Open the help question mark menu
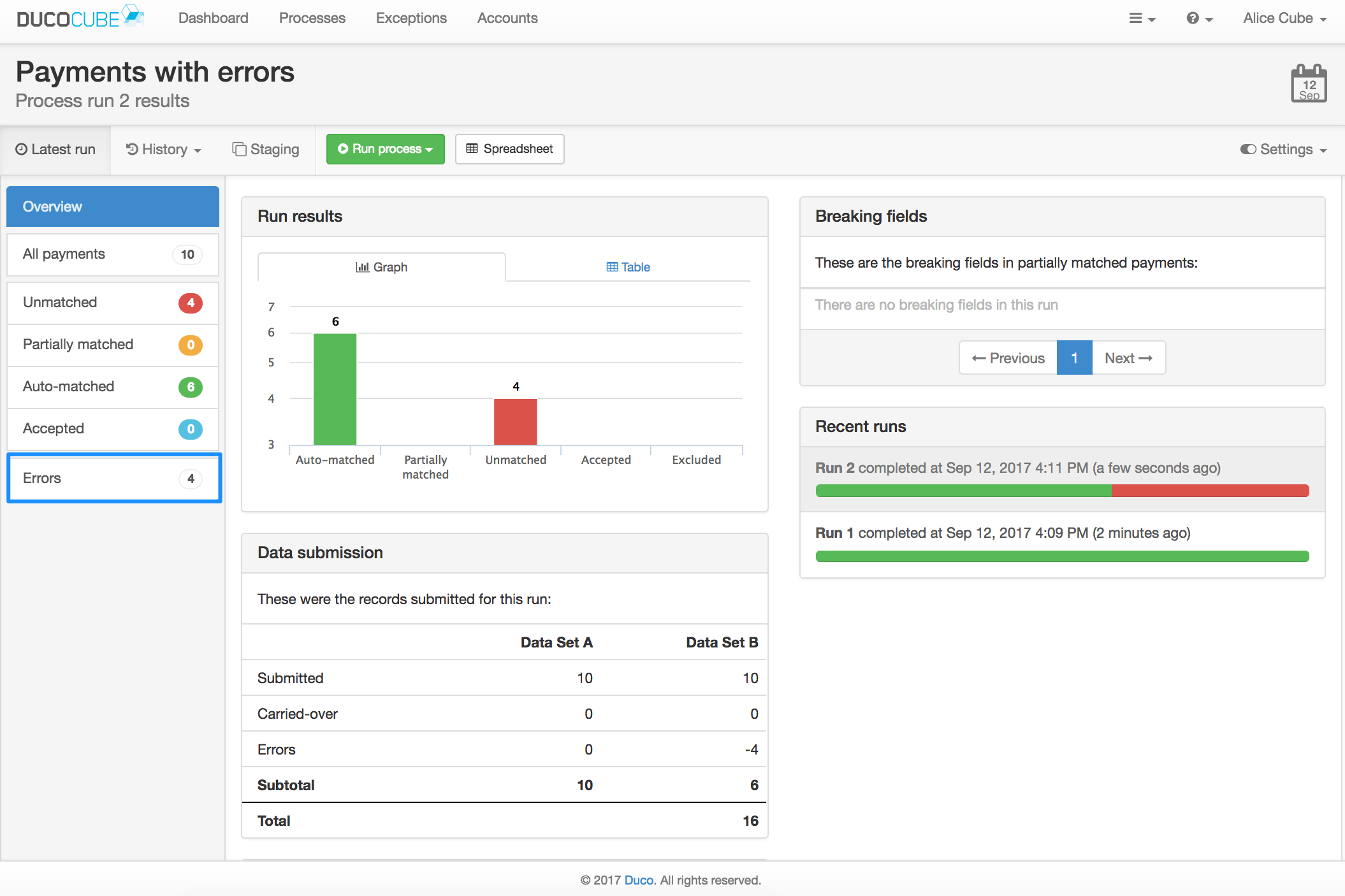The height and width of the screenshot is (896, 1345). click(x=1199, y=18)
